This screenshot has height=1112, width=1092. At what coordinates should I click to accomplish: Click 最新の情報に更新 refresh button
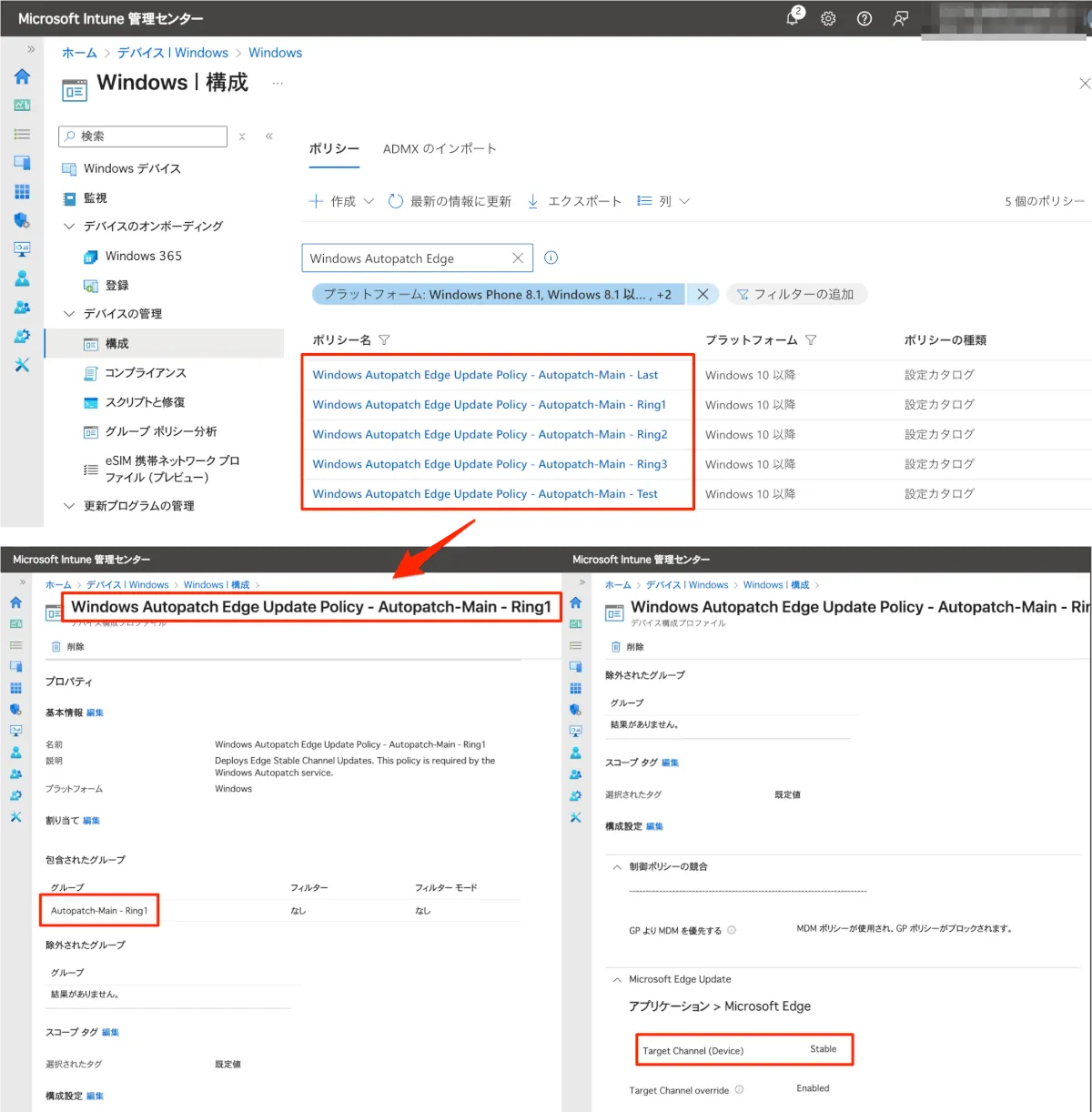click(x=450, y=201)
